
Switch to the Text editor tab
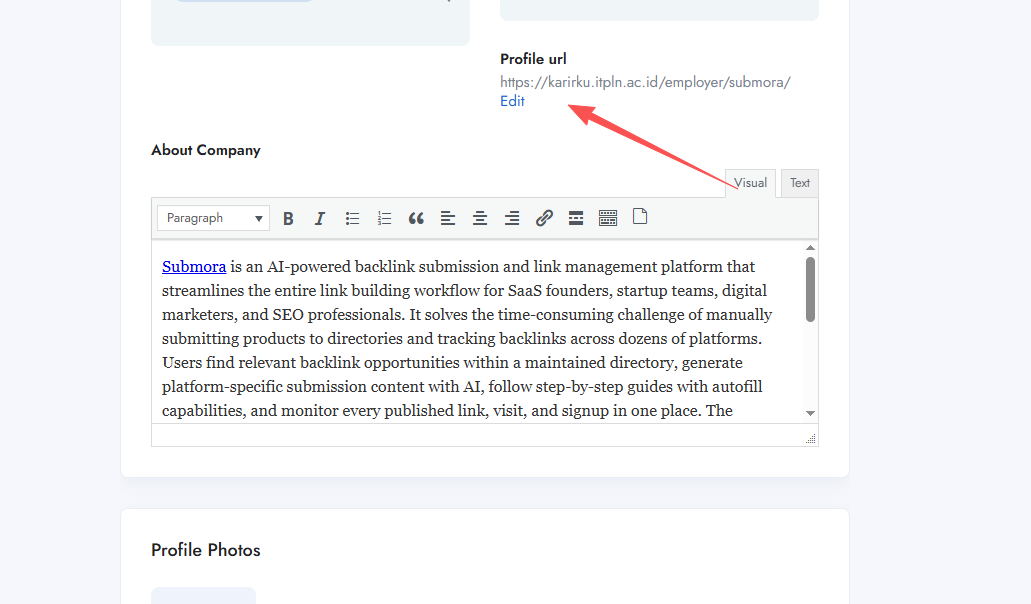(x=800, y=183)
